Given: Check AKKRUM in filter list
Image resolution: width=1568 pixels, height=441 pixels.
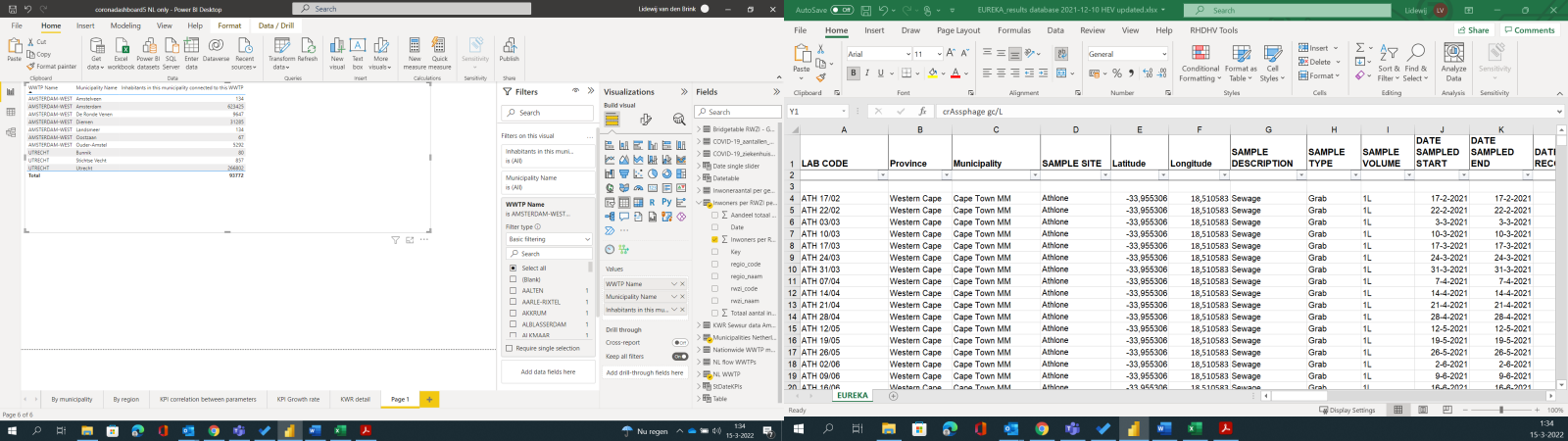Looking at the screenshot, I should [513, 313].
